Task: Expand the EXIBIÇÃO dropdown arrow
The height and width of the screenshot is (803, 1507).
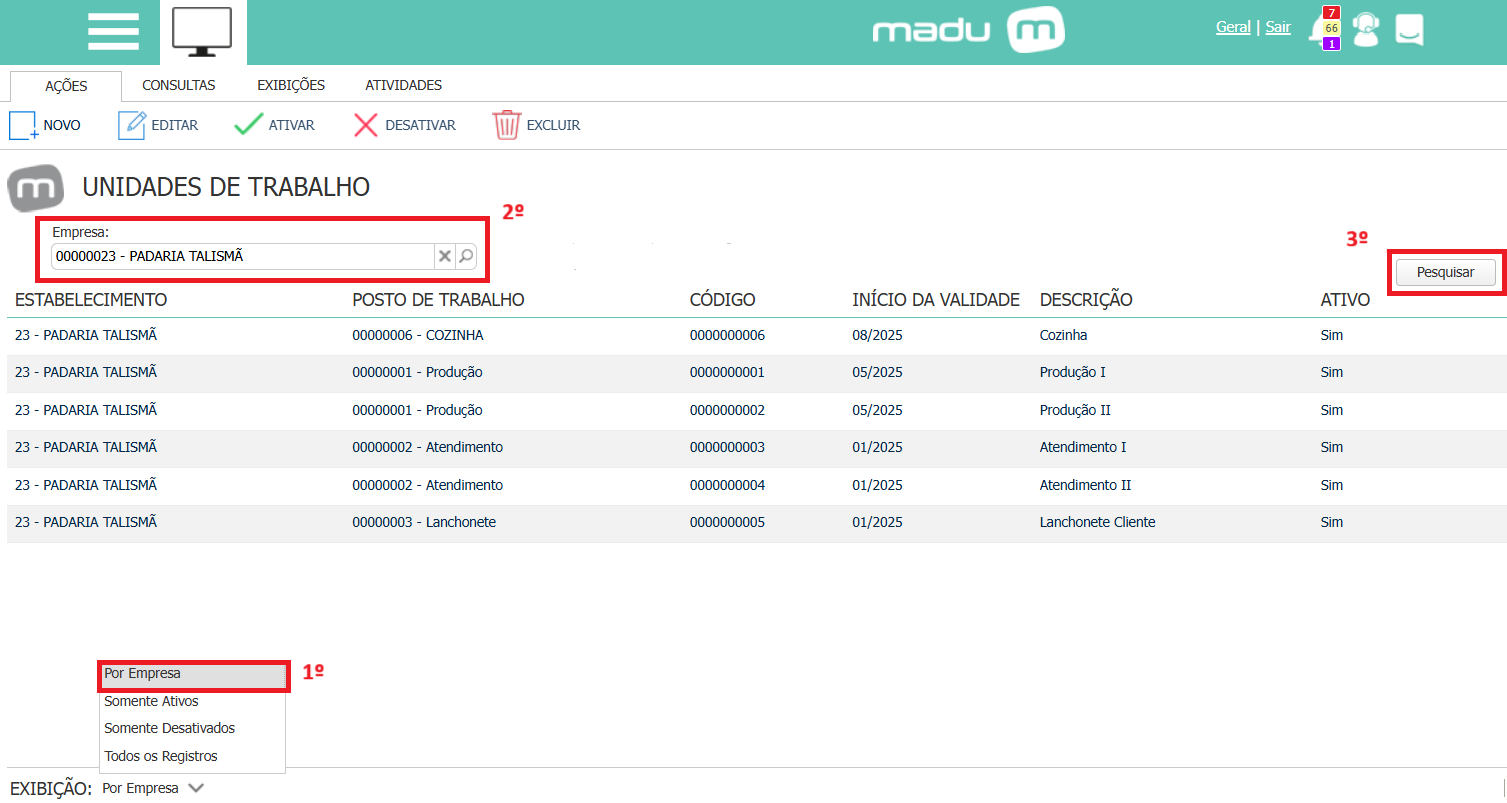Action: (196, 788)
